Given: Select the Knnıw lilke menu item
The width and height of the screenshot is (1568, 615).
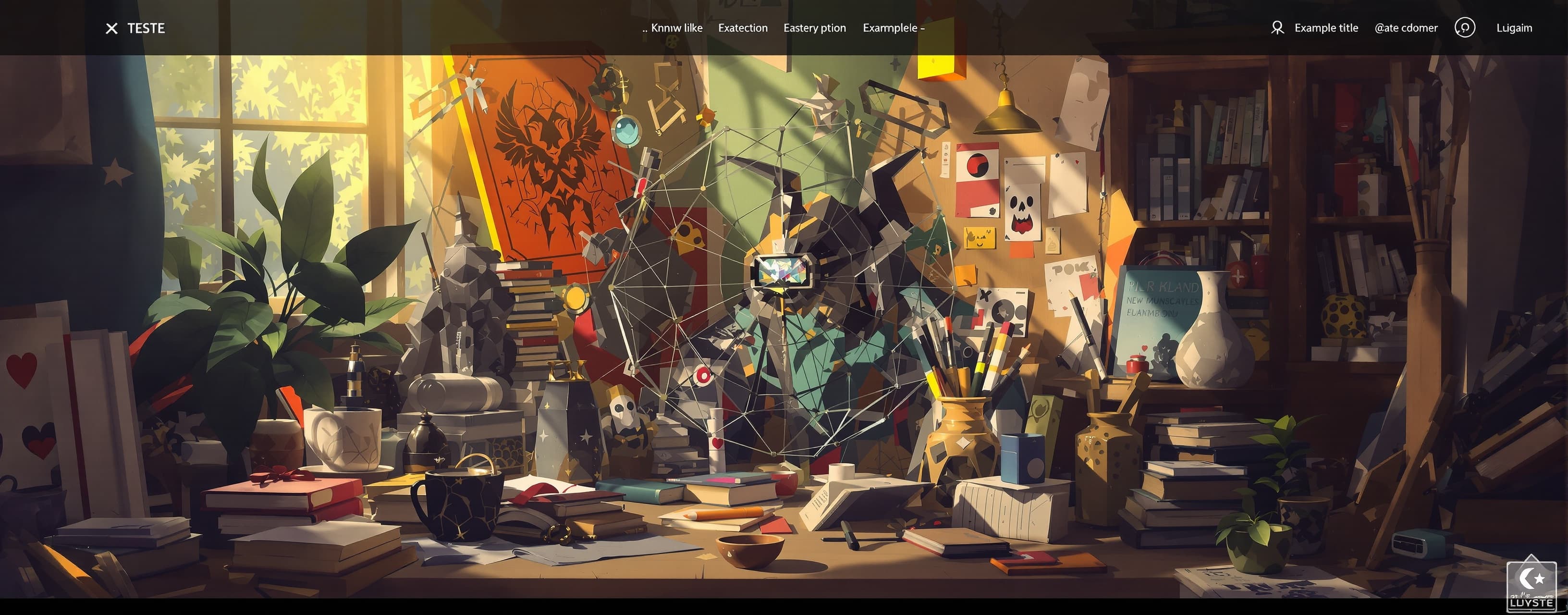Looking at the screenshot, I should (673, 28).
